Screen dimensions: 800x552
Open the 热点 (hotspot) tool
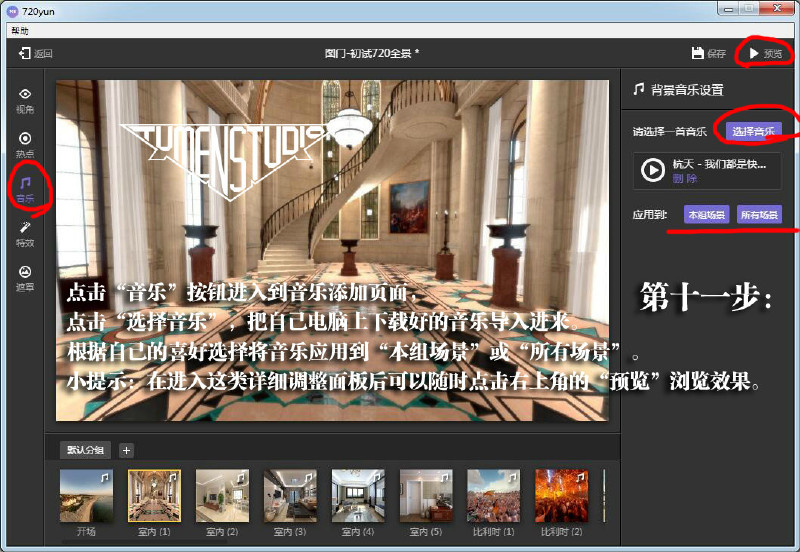[25, 145]
